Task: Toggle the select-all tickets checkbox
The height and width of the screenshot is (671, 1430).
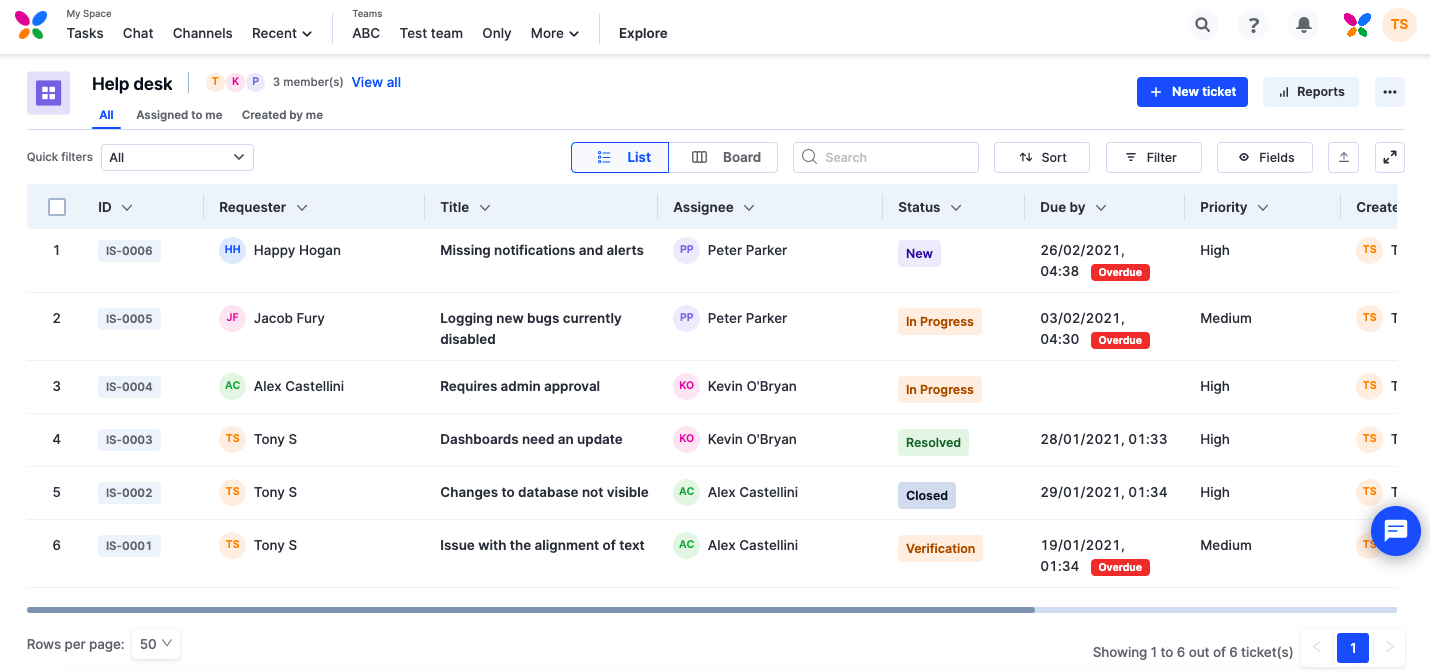Action: [x=57, y=207]
